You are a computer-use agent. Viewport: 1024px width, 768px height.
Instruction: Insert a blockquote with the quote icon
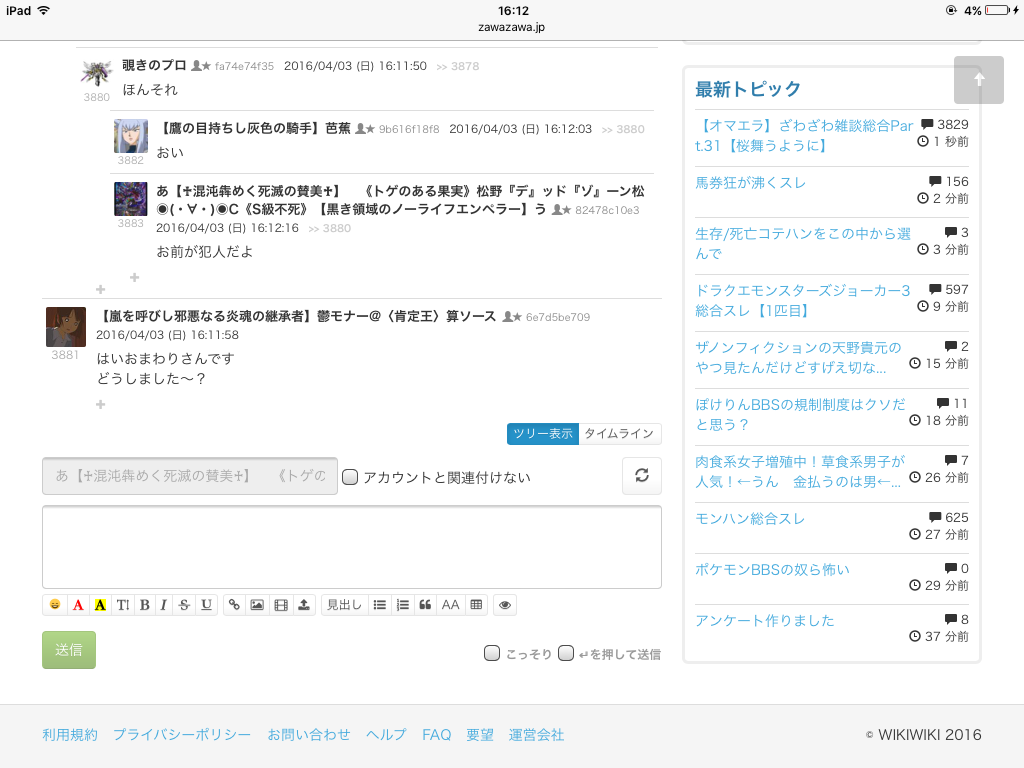425,605
